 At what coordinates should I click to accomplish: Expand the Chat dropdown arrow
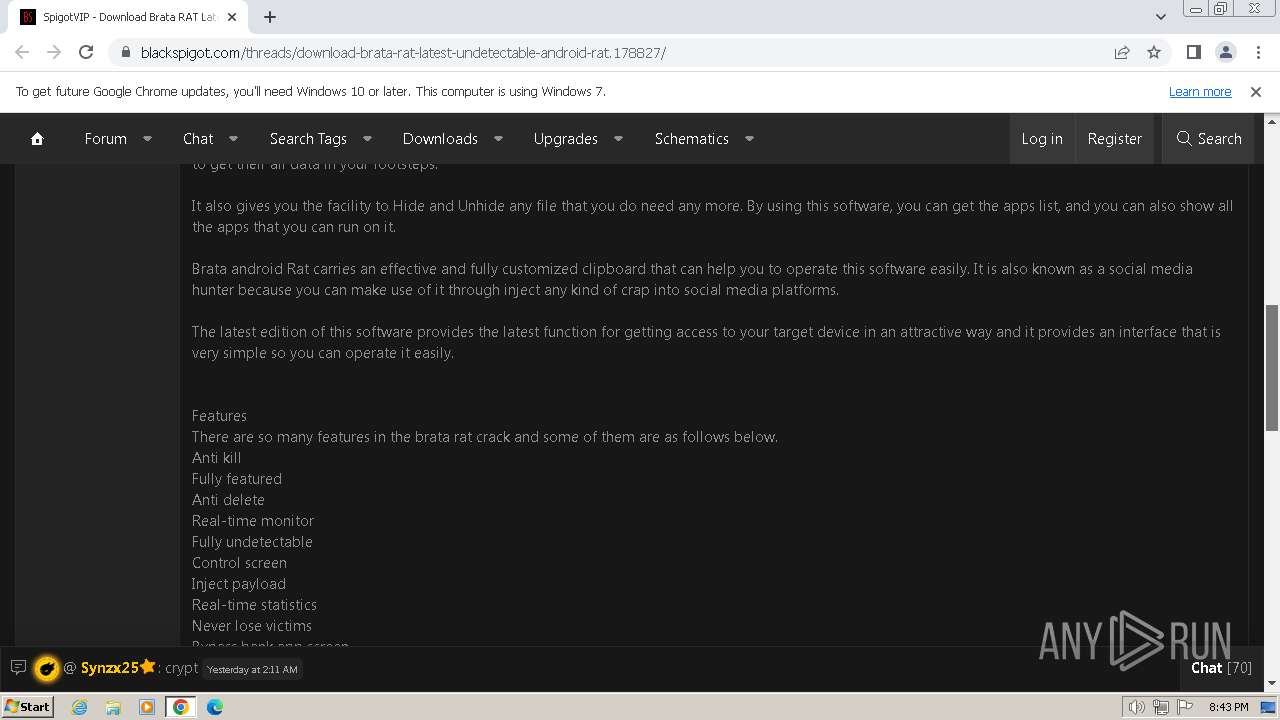tap(233, 139)
